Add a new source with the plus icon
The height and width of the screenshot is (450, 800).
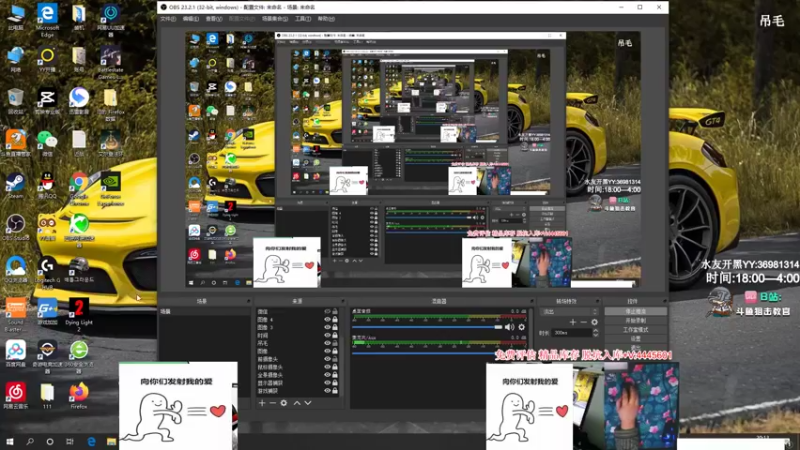tap(262, 403)
